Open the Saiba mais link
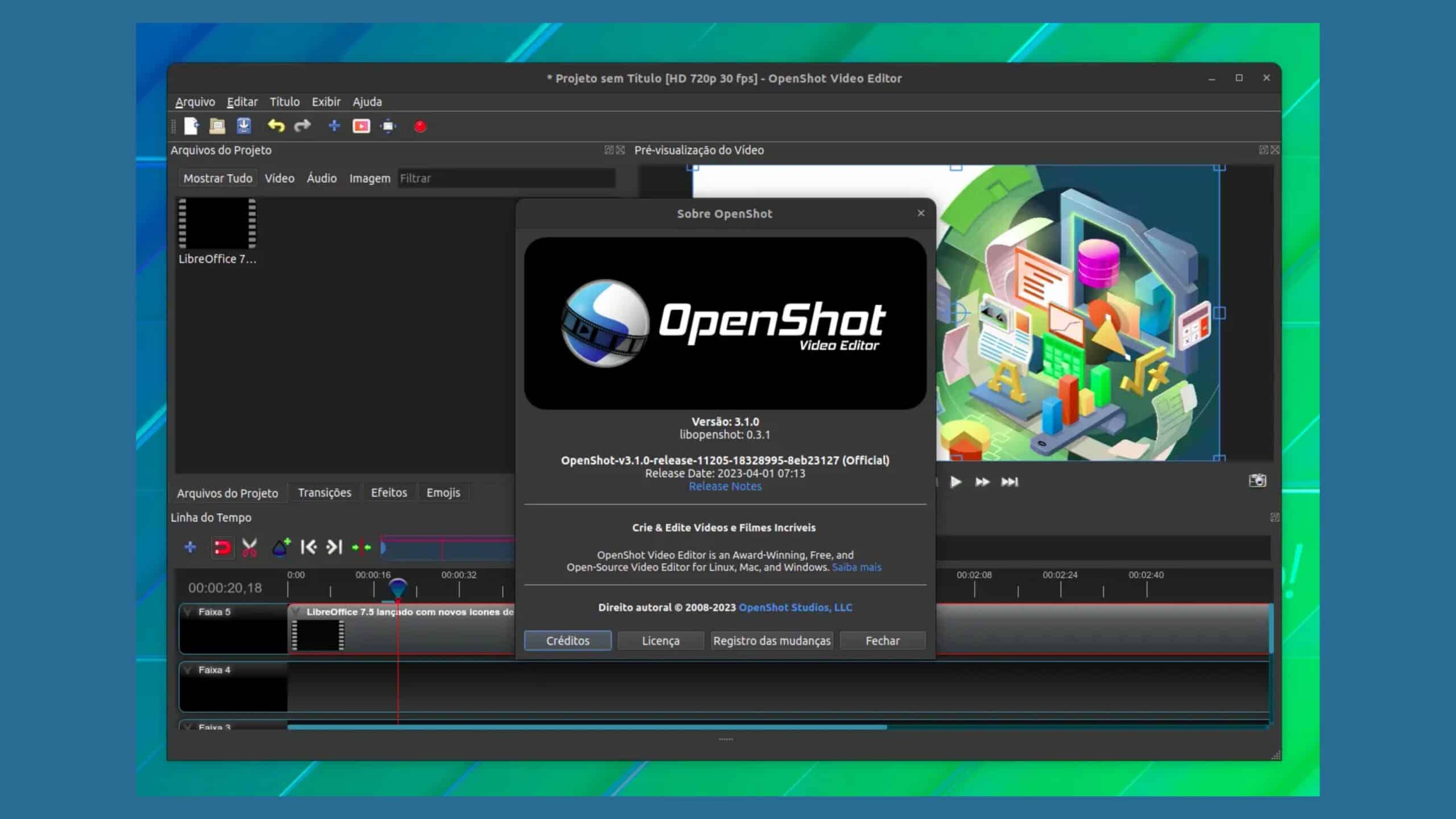This screenshot has width=1456, height=819. 857,567
